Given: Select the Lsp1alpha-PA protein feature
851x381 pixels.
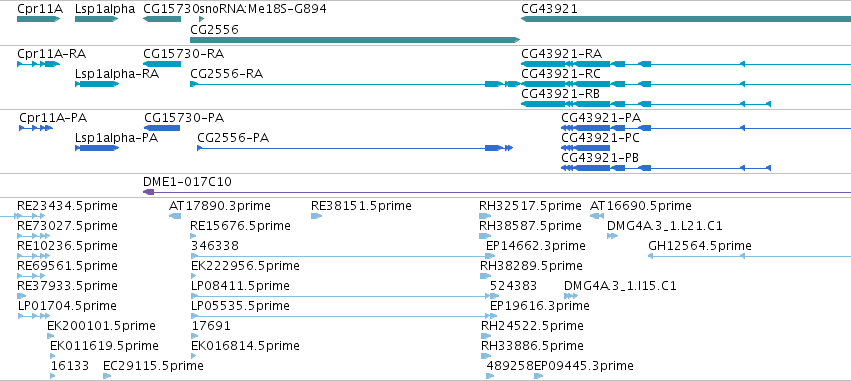Looking at the screenshot, I should [97, 148].
